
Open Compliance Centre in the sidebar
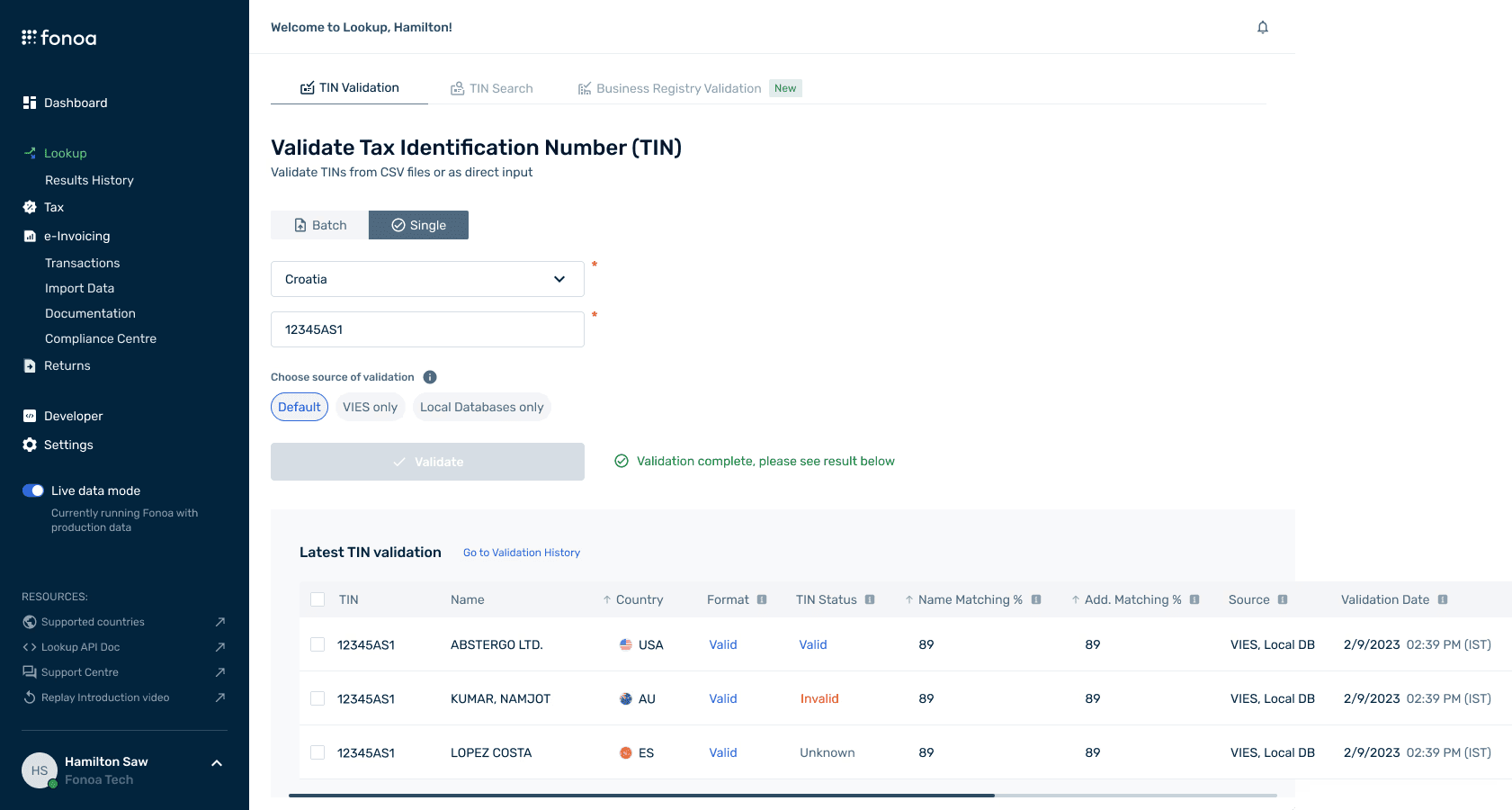(101, 338)
